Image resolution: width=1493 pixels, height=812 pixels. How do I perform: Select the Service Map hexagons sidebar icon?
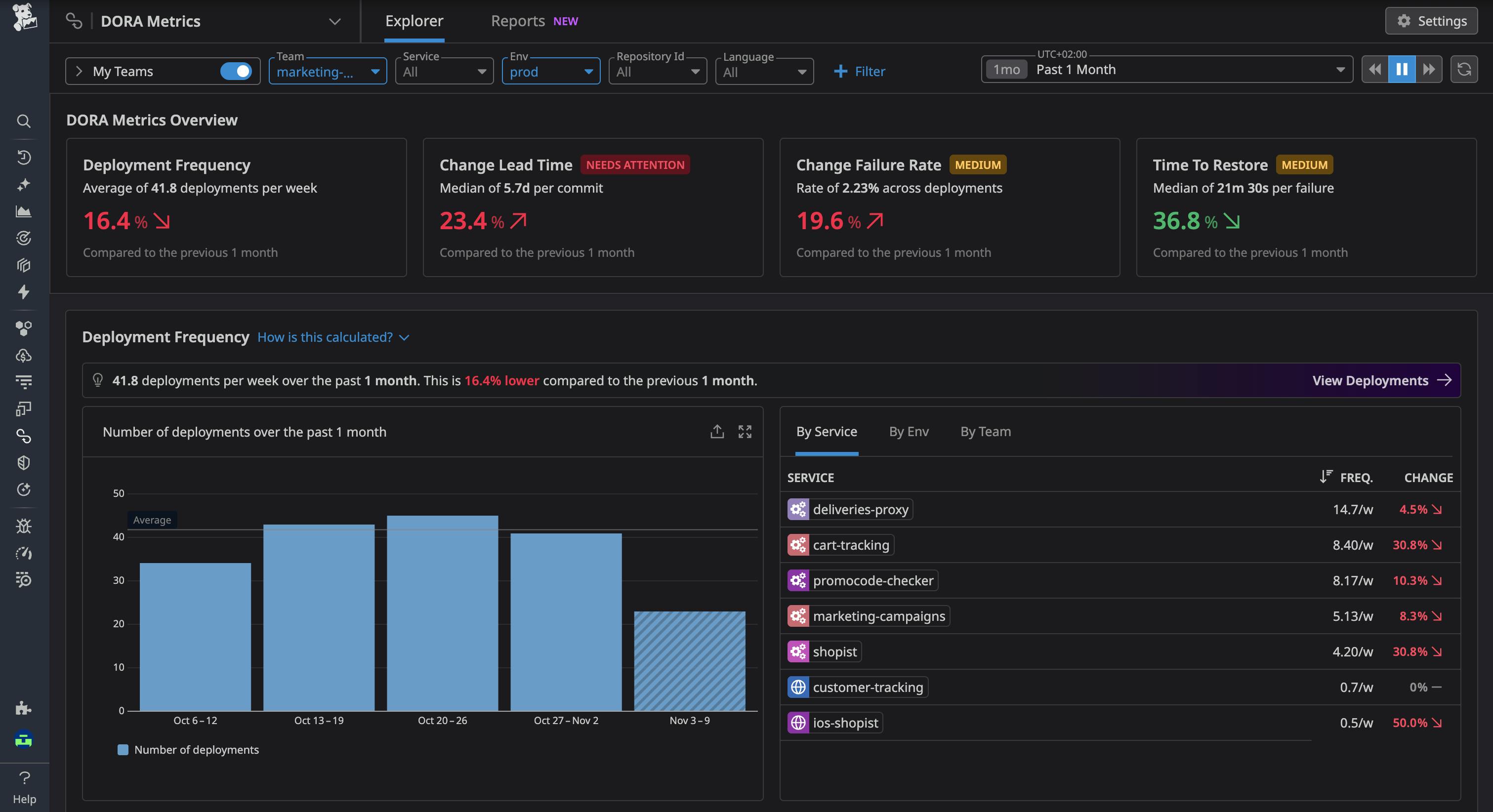tap(23, 327)
